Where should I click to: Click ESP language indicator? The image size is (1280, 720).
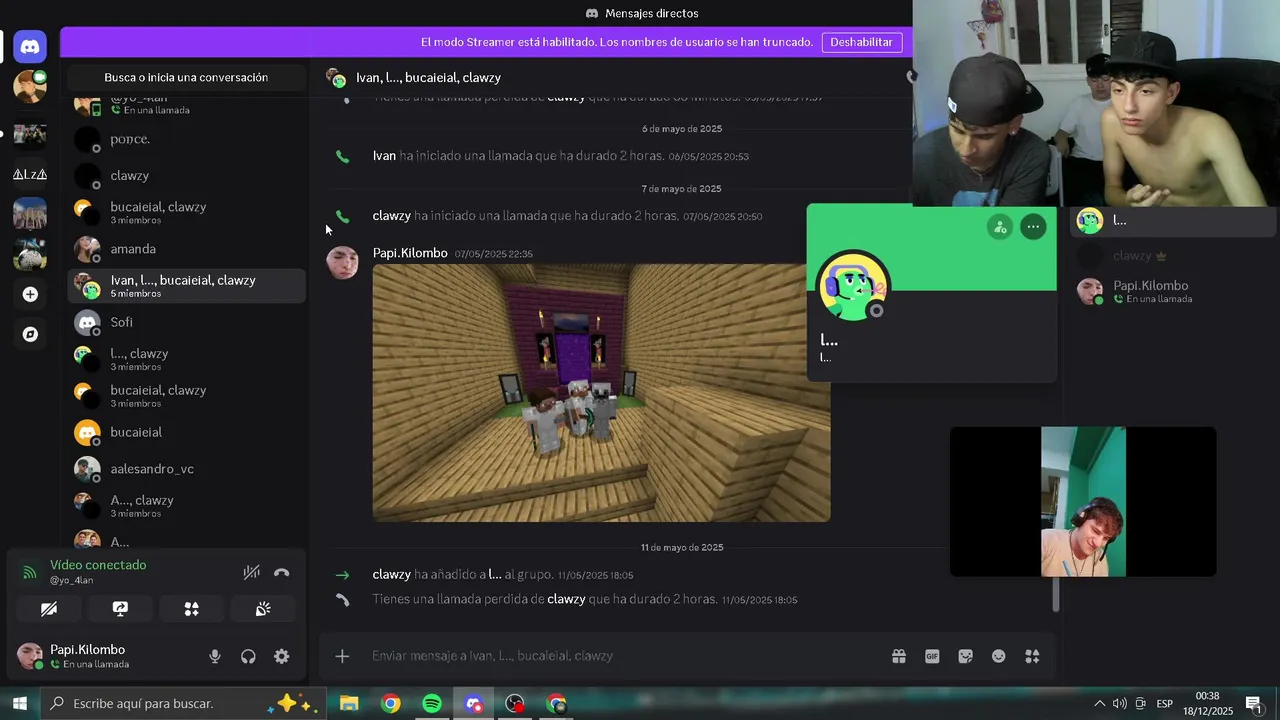[1165, 704]
